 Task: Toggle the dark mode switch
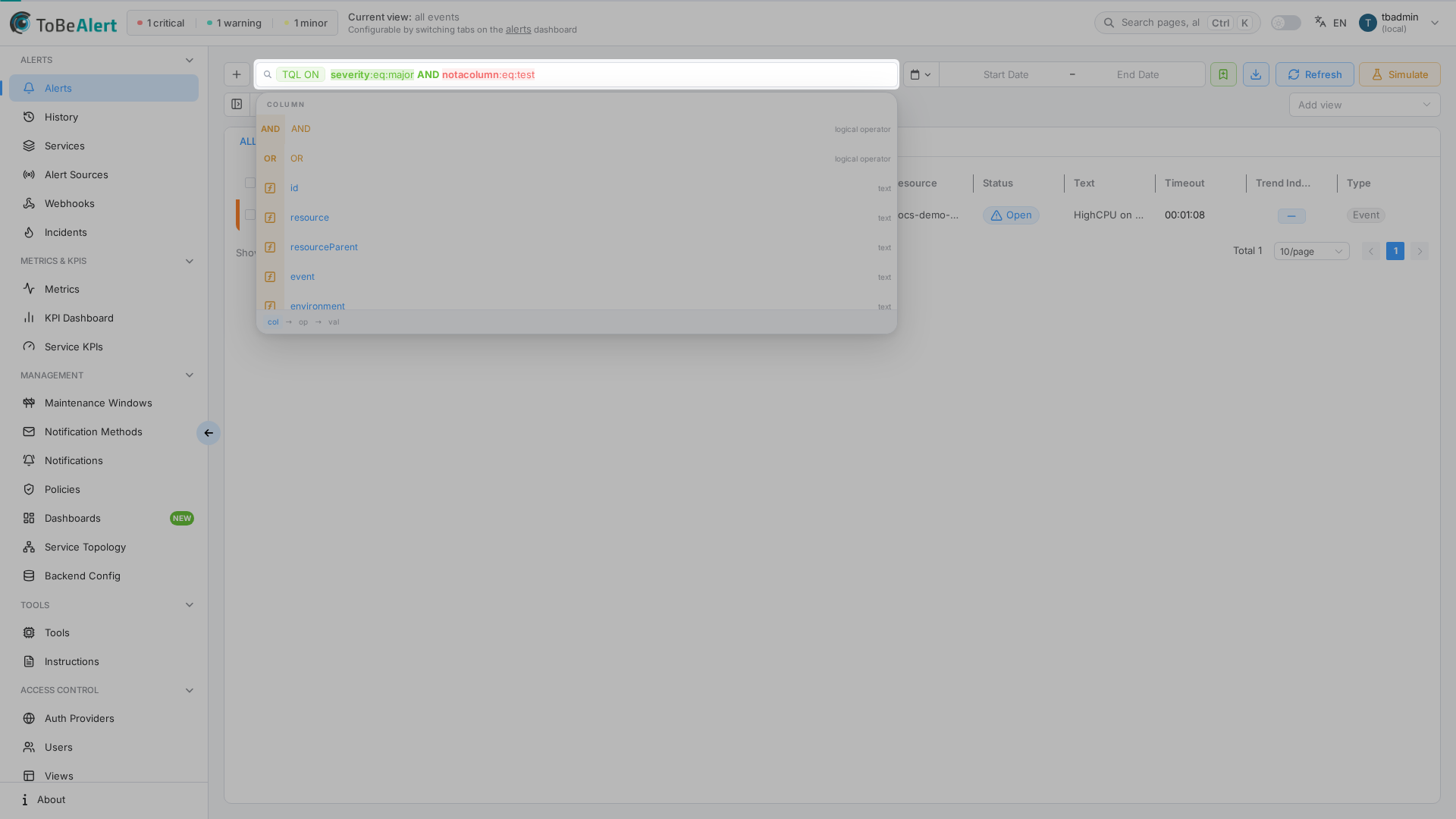[1285, 23]
